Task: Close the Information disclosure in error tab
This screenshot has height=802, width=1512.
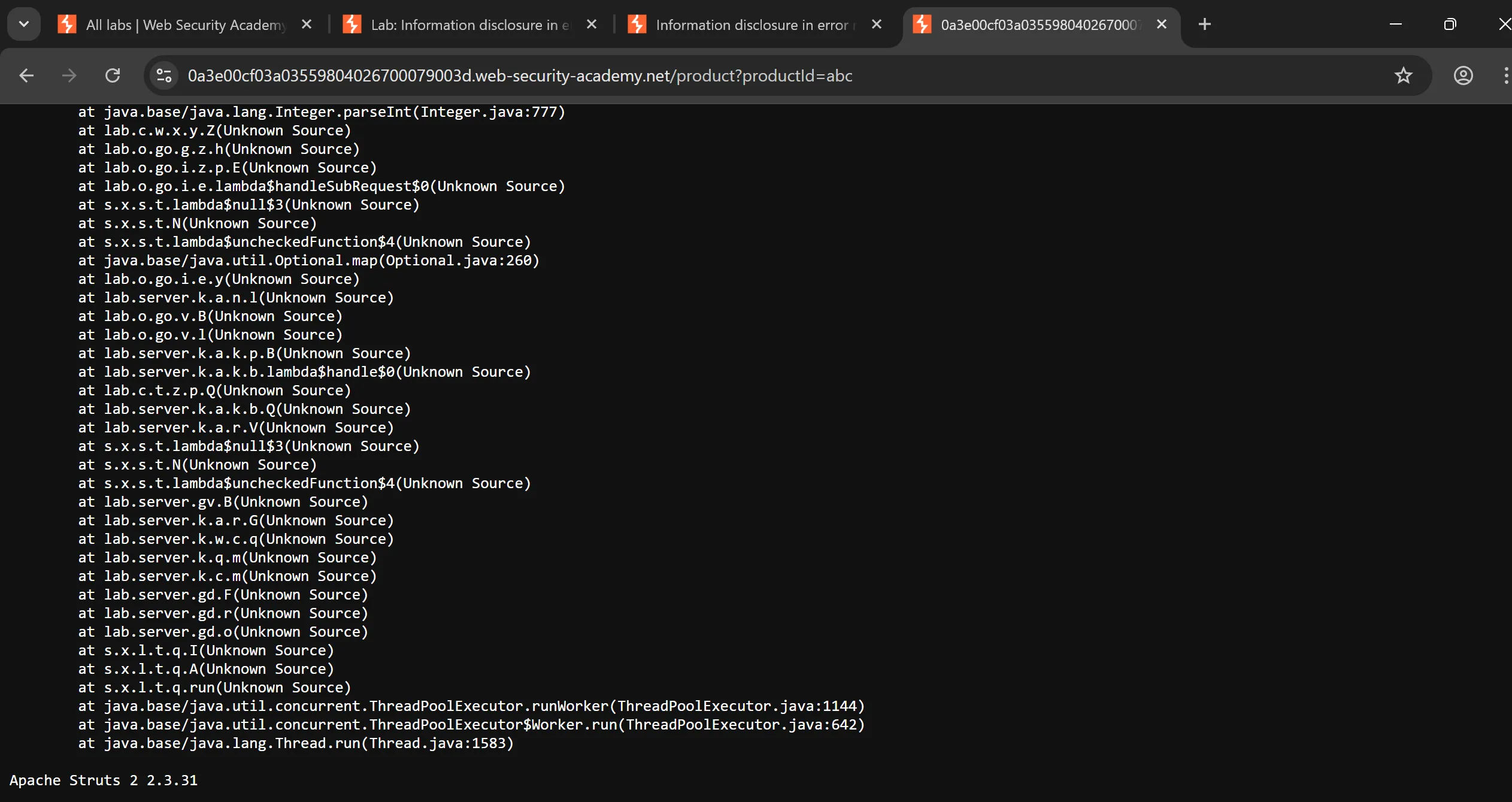Action: point(877,25)
